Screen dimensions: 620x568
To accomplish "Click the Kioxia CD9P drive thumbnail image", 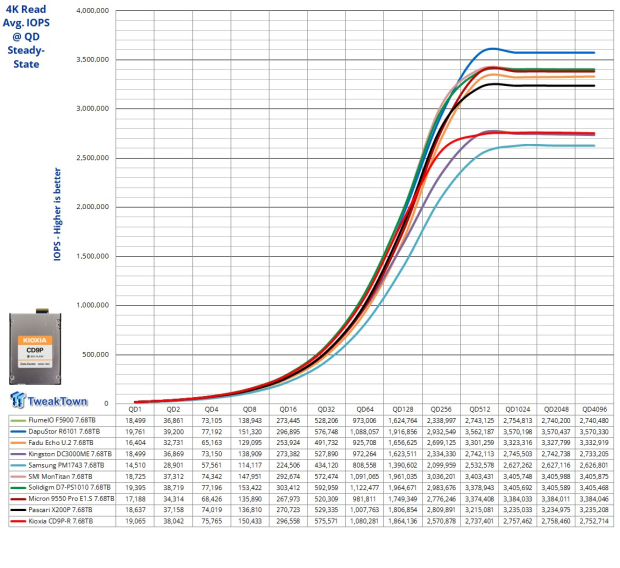I will [x=35, y=346].
